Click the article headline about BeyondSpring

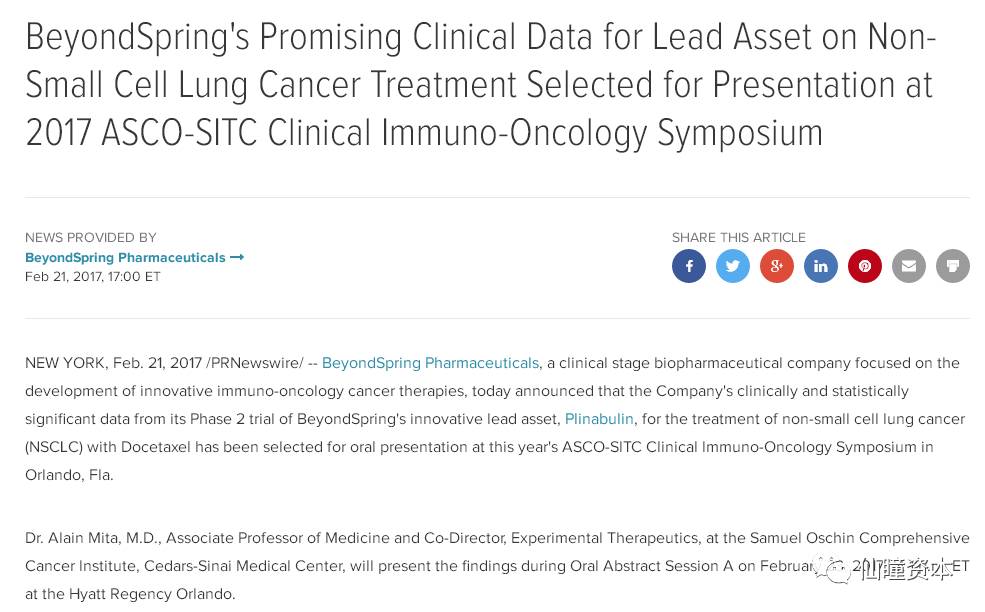(x=480, y=85)
